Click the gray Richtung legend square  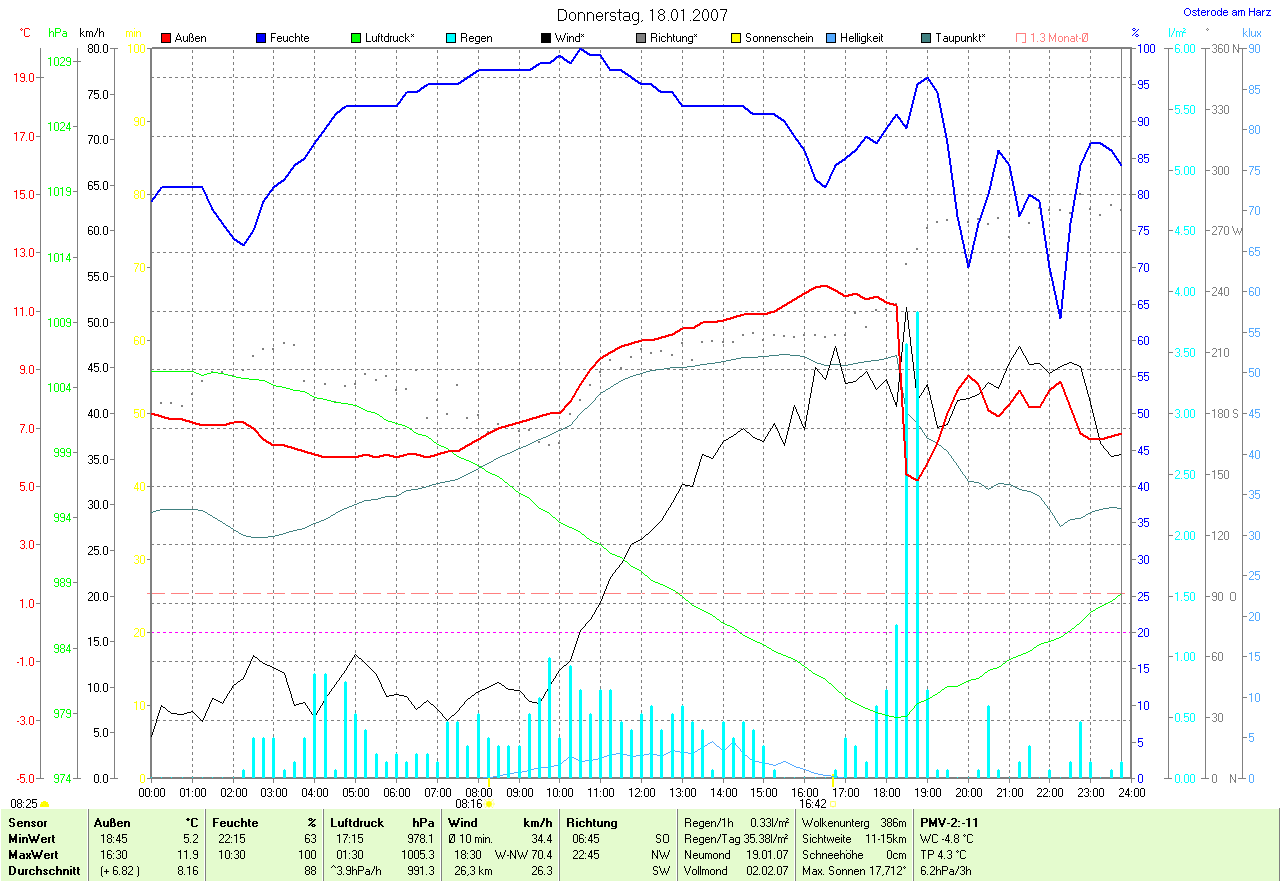point(641,38)
